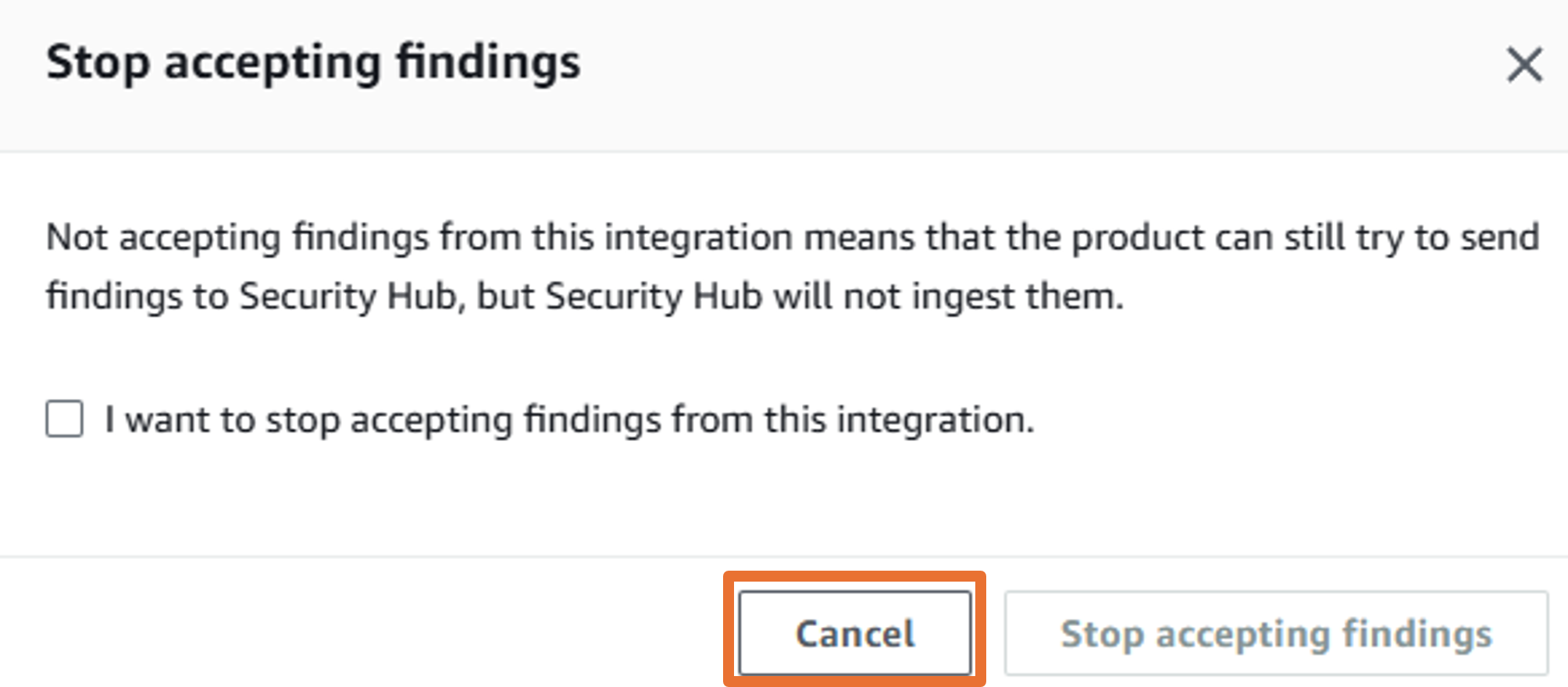Click the text 'Not accepting findings from this integration'

(x=419, y=237)
